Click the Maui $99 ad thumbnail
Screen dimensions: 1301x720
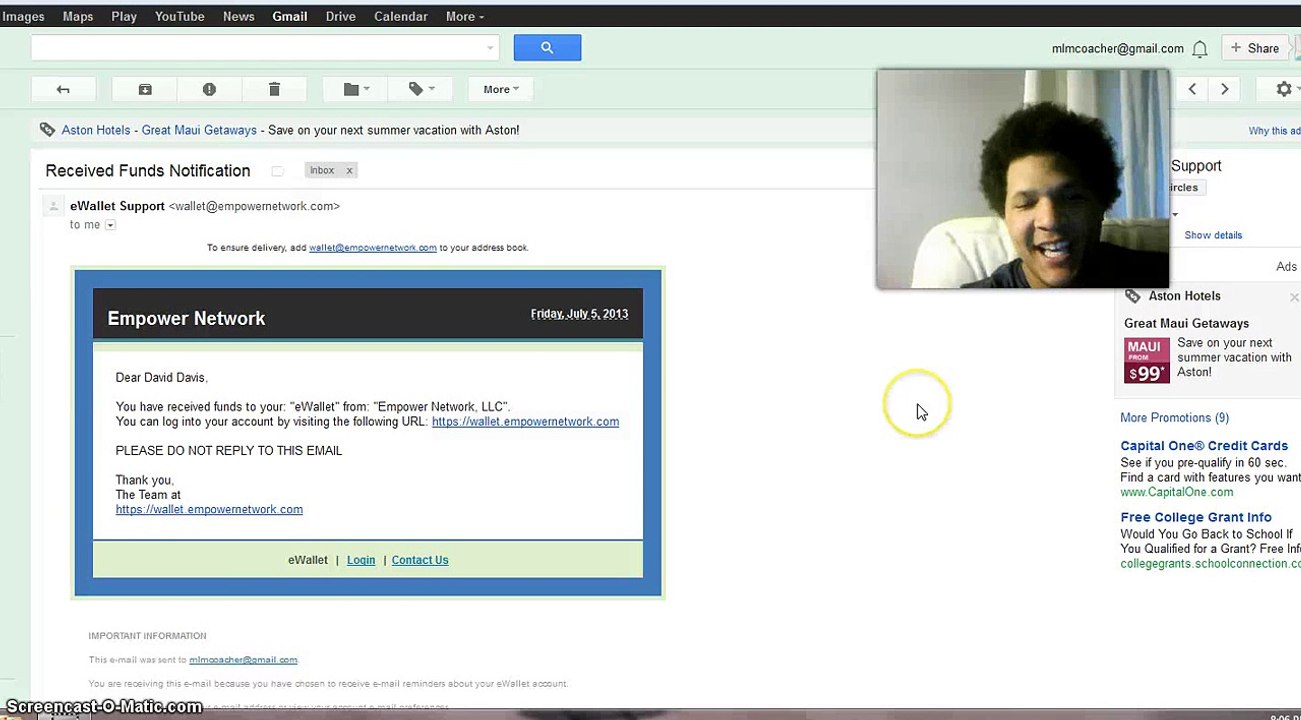(1147, 361)
